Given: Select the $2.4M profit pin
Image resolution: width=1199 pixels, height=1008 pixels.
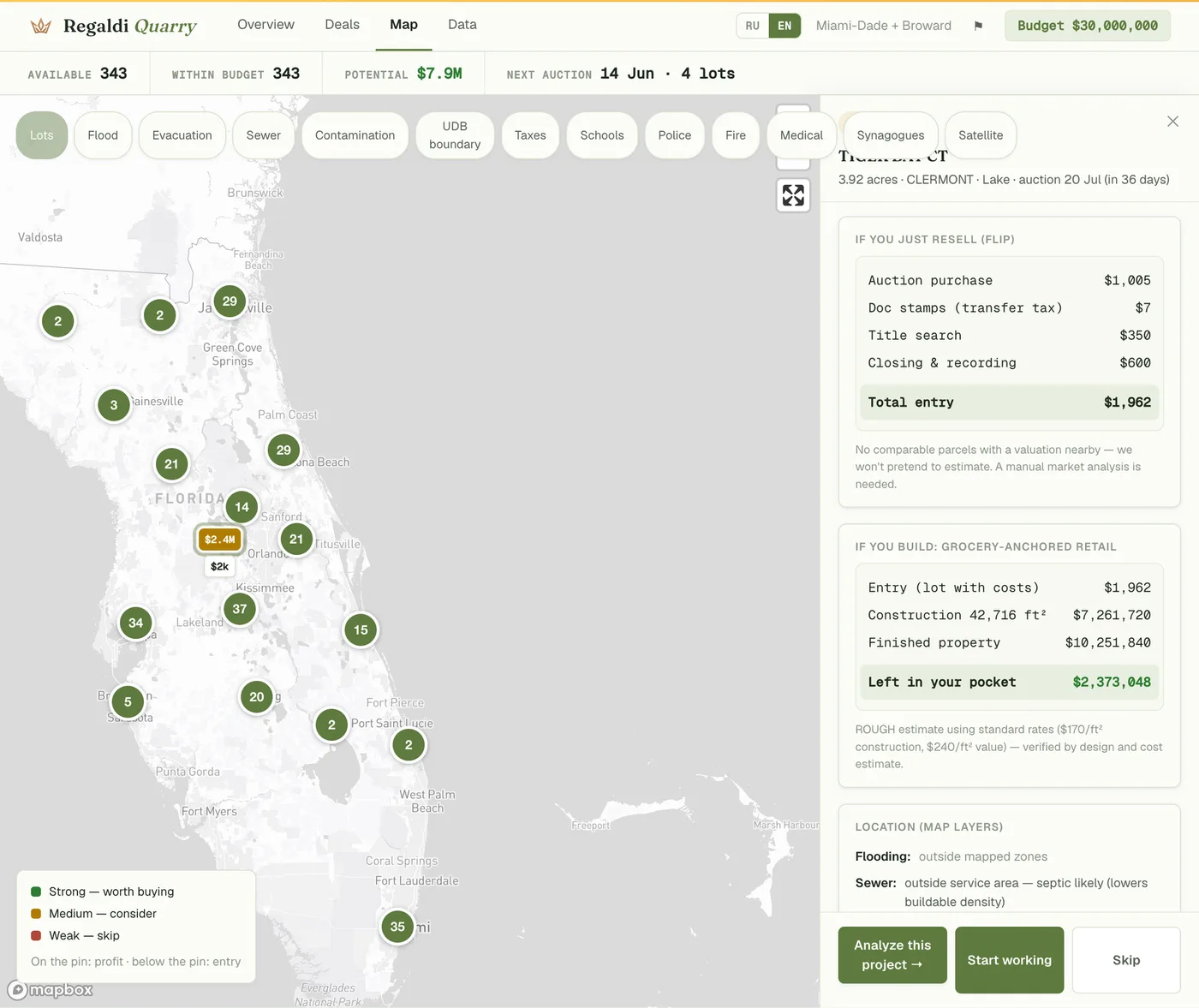Looking at the screenshot, I should [220, 540].
